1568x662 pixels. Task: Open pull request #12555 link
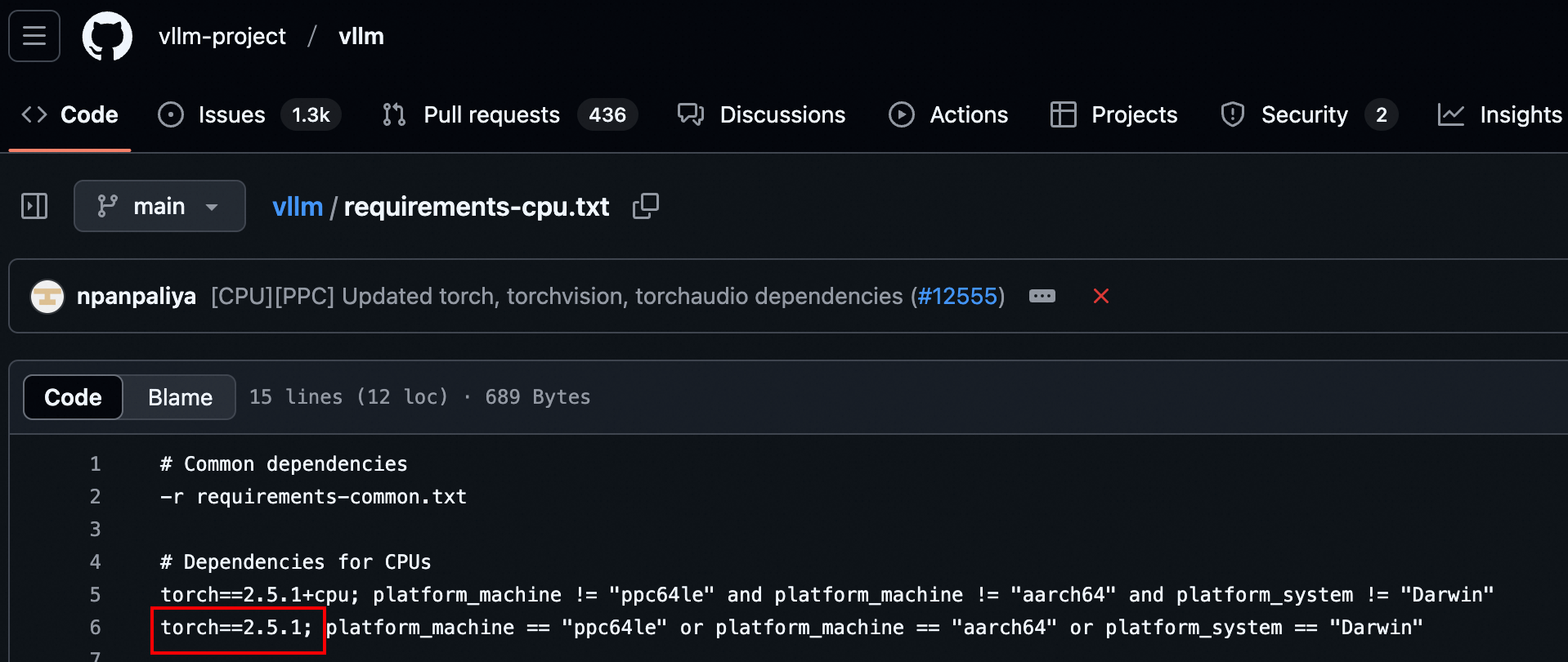[x=958, y=296]
